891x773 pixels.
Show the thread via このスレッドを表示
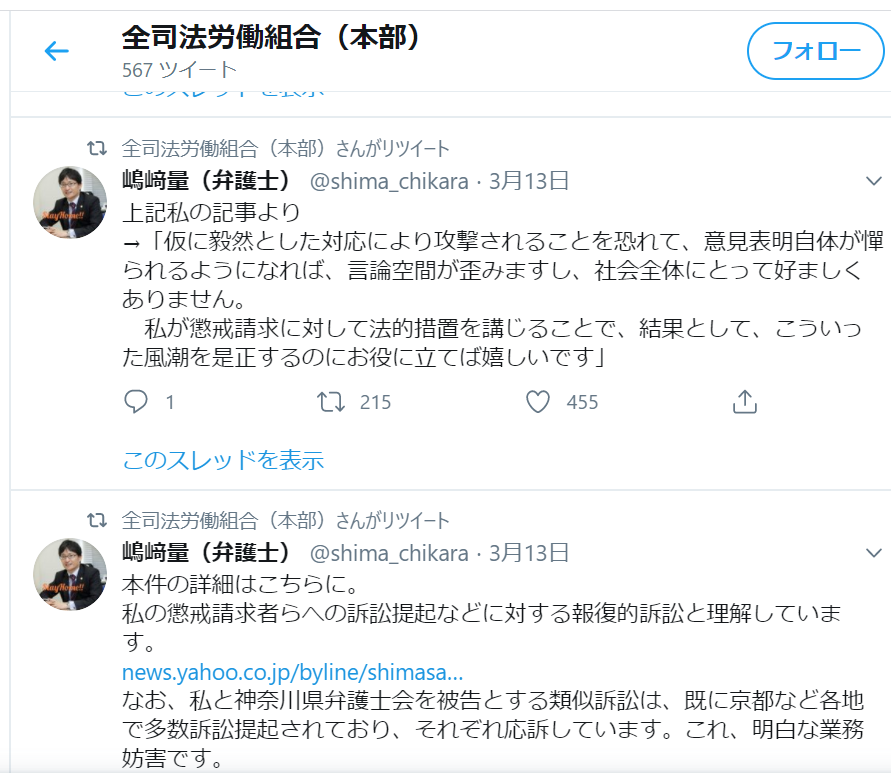click(223, 460)
